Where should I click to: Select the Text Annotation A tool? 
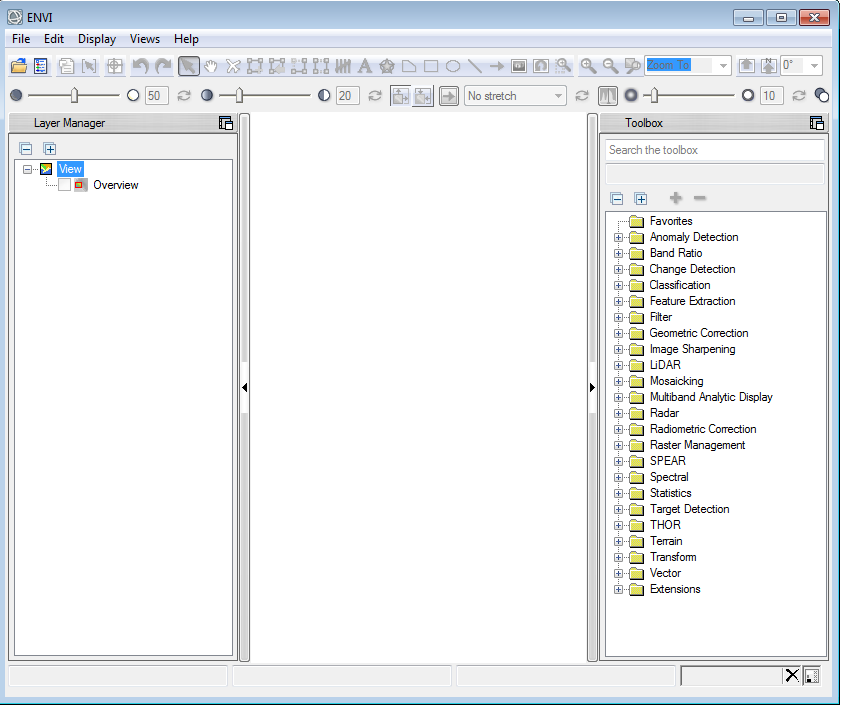[x=365, y=66]
